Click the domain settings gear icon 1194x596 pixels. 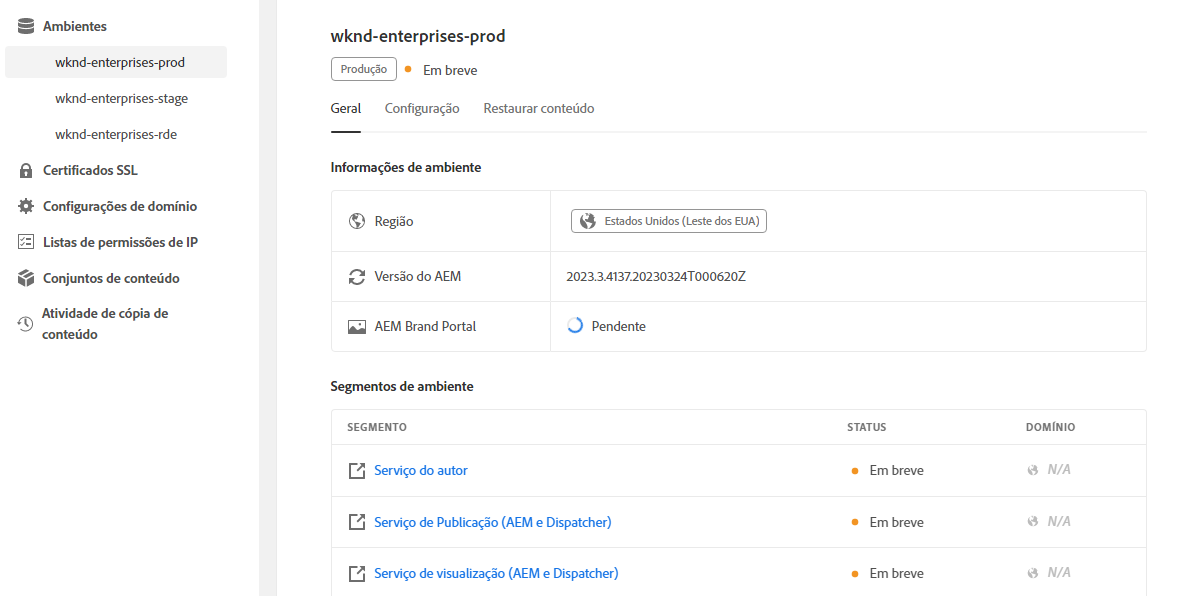pyautogui.click(x=26, y=206)
